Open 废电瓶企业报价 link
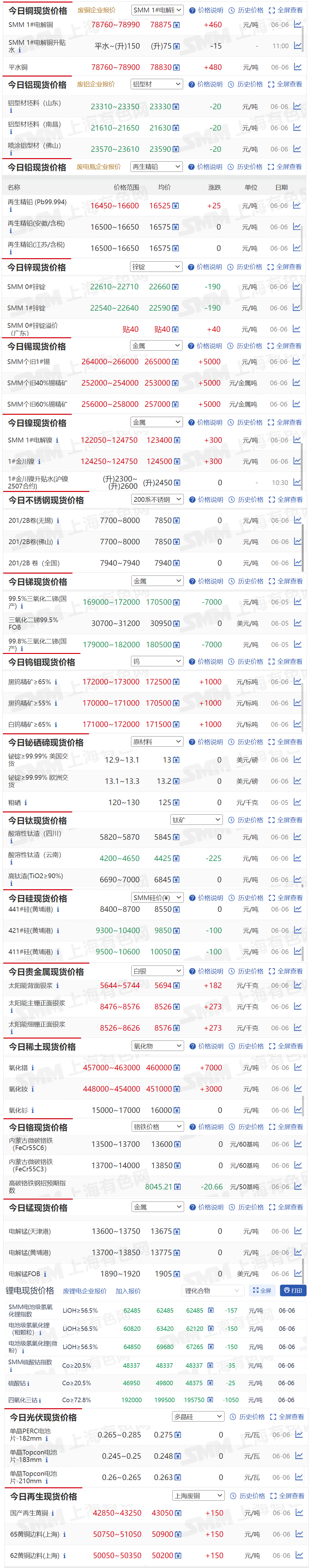The height and width of the screenshot is (1568, 310). [x=99, y=166]
